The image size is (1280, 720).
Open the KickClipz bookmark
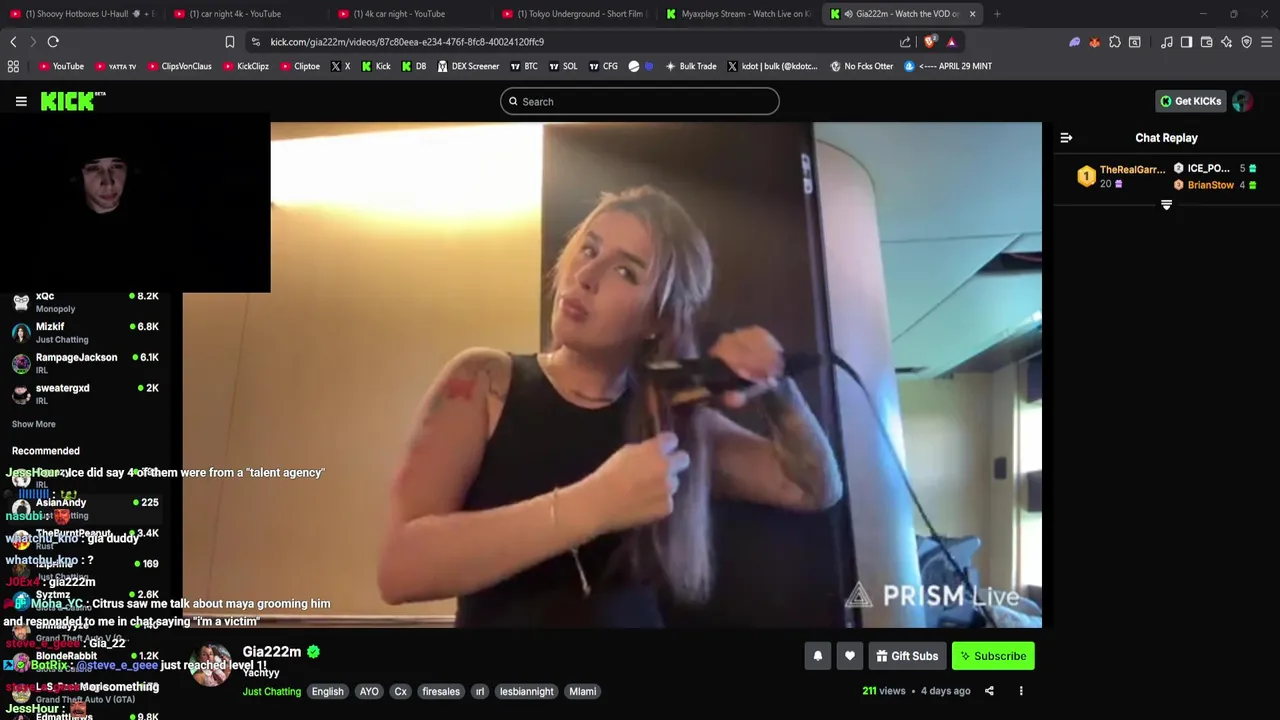tap(246, 66)
